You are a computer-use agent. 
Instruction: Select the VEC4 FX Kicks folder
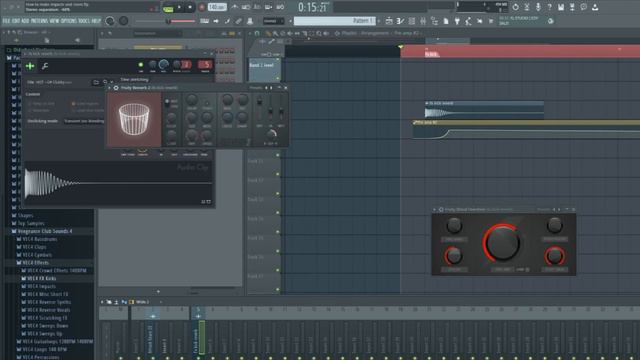tap(41, 278)
